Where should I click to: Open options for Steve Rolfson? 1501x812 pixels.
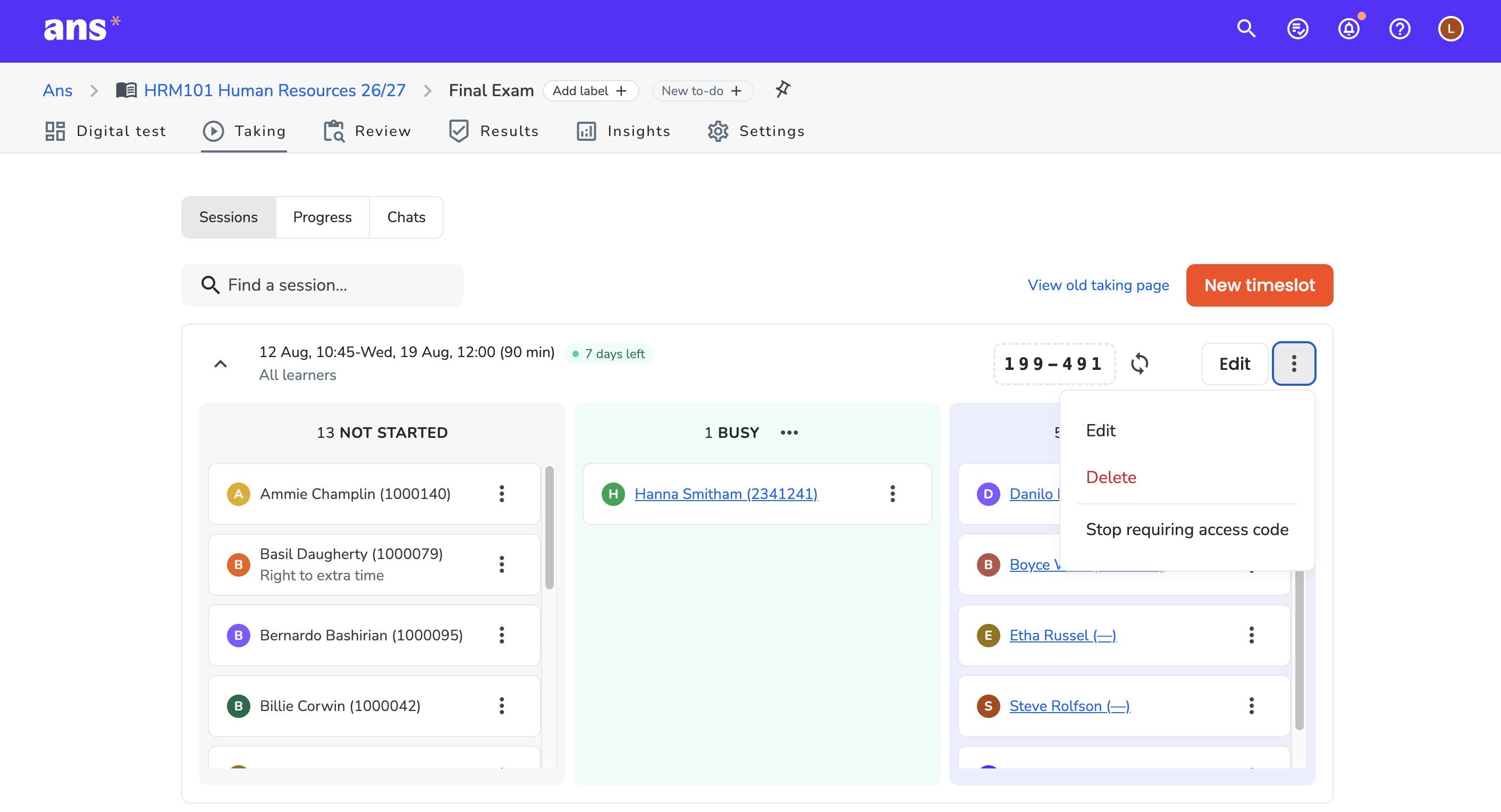(x=1252, y=705)
